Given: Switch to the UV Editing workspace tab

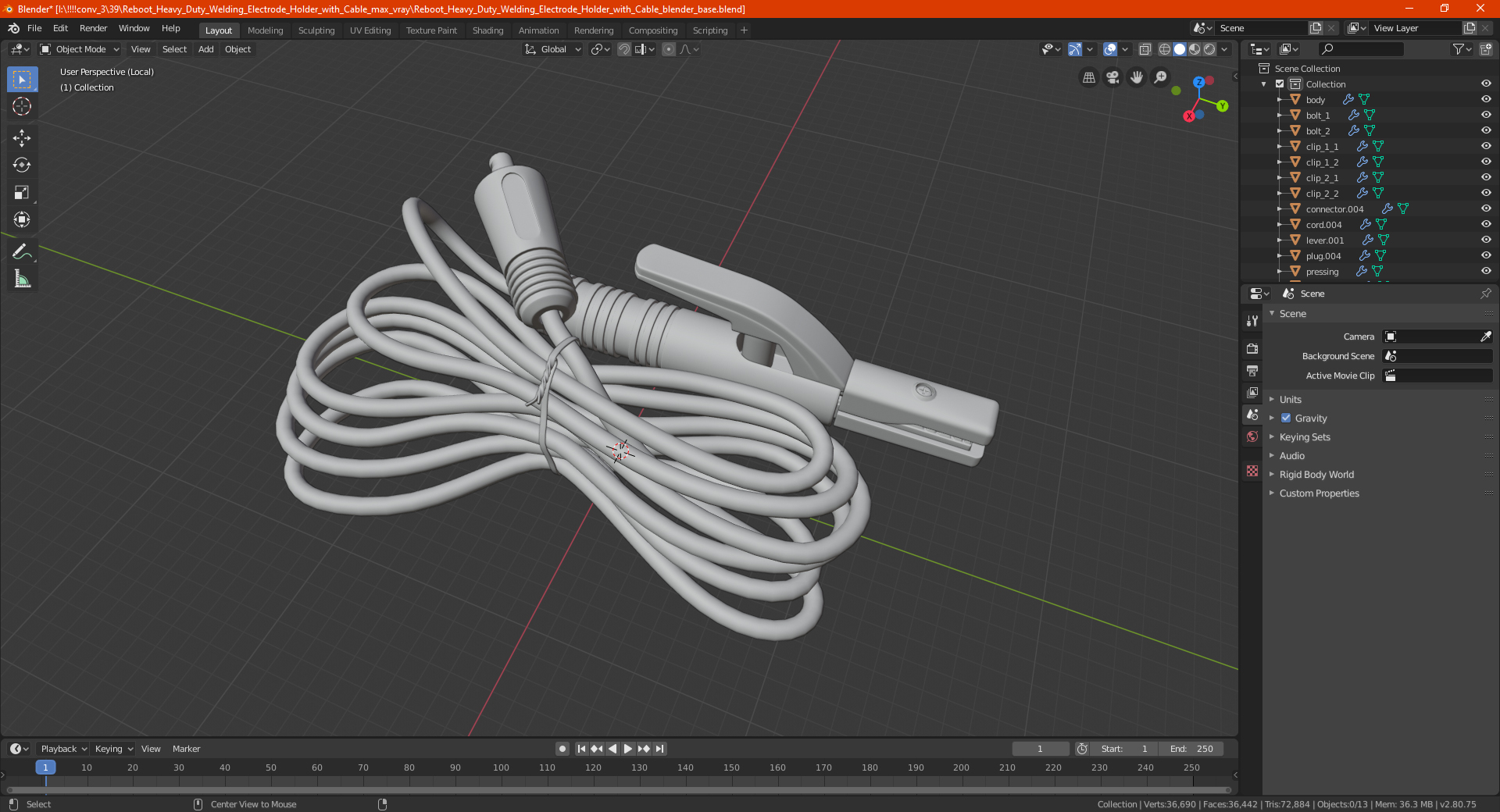Looking at the screenshot, I should (370, 30).
